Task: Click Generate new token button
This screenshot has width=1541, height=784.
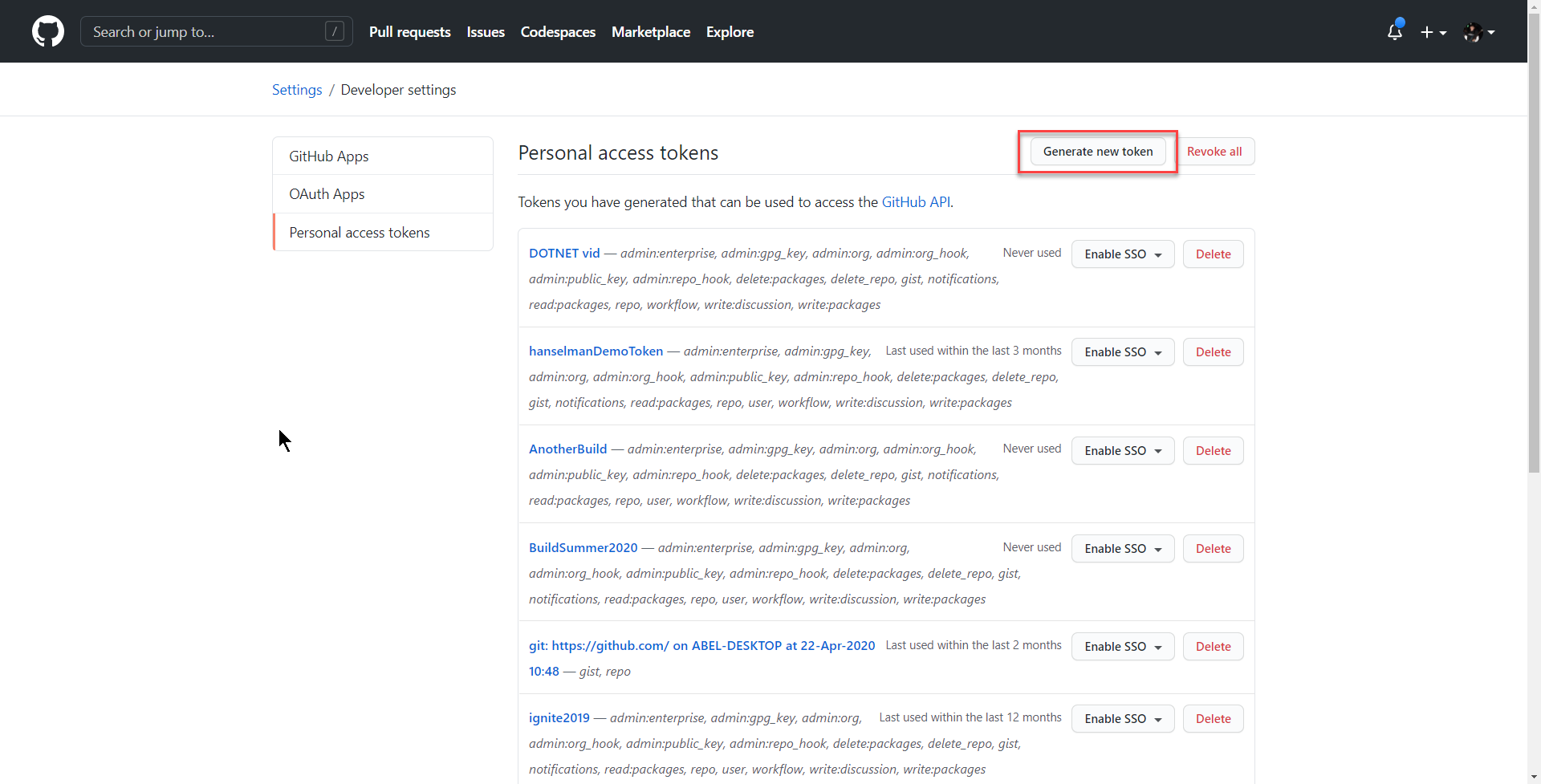Action: (x=1097, y=152)
